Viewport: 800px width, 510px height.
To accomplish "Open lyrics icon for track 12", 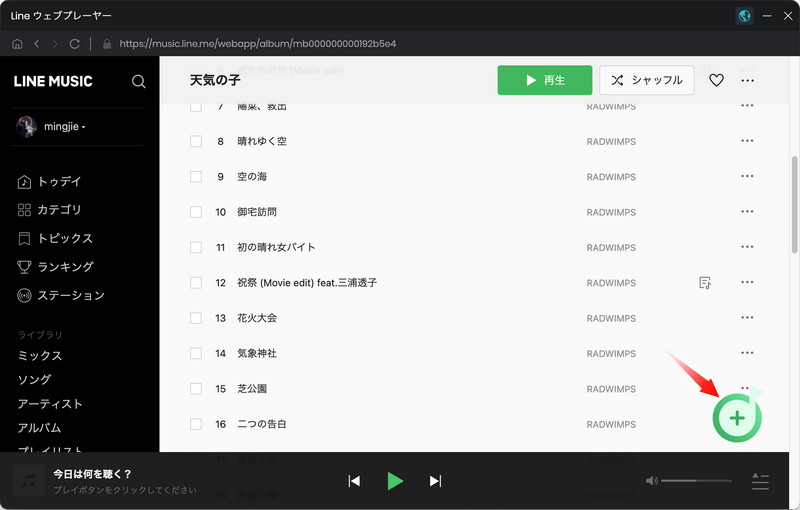I will (x=705, y=283).
